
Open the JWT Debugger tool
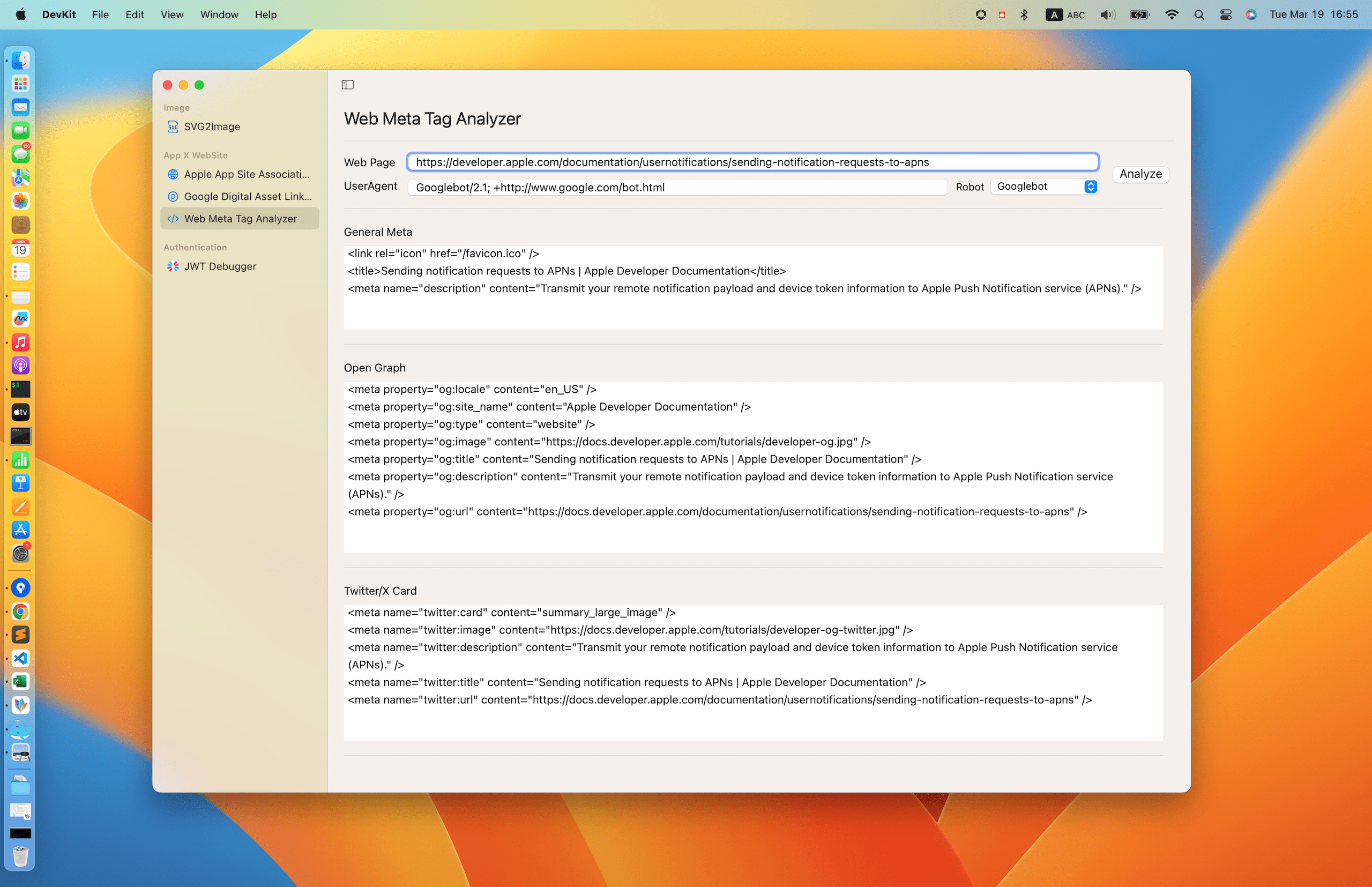click(240, 266)
